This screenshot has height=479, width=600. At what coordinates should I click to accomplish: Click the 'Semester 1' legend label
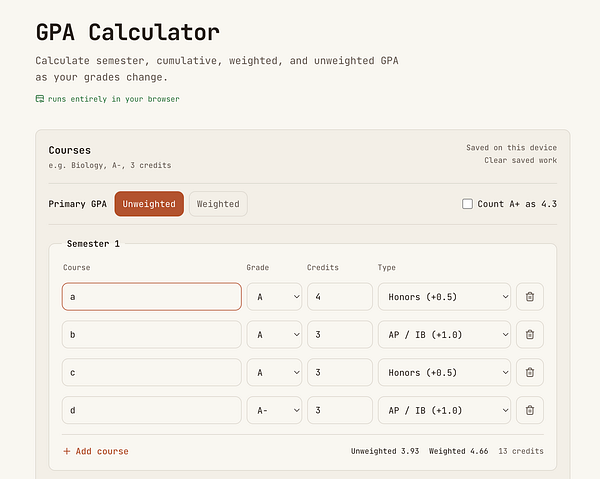tap(93, 244)
